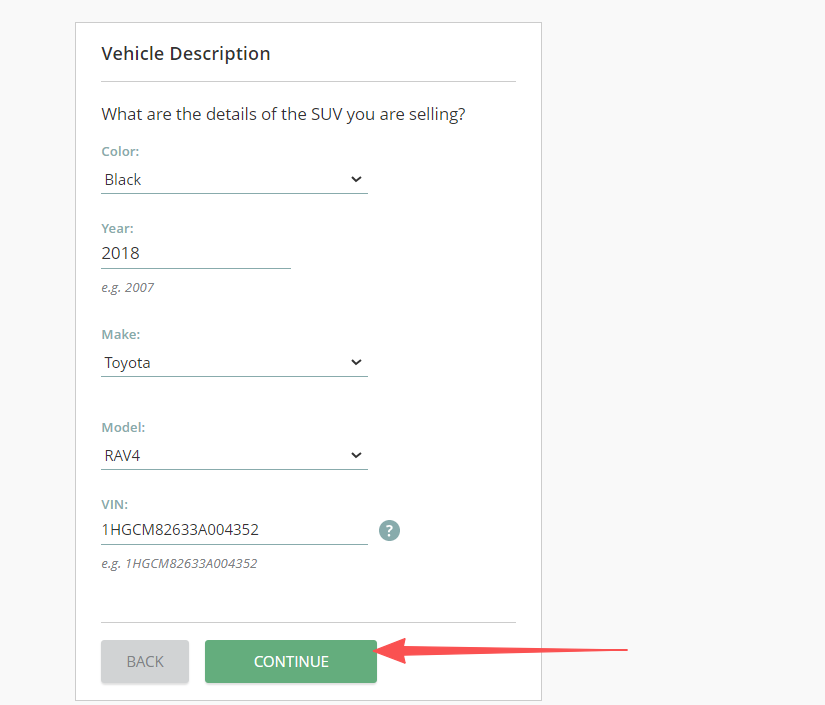The image size is (825, 705).
Task: Click the example VIN hint below field
Action: [179, 564]
